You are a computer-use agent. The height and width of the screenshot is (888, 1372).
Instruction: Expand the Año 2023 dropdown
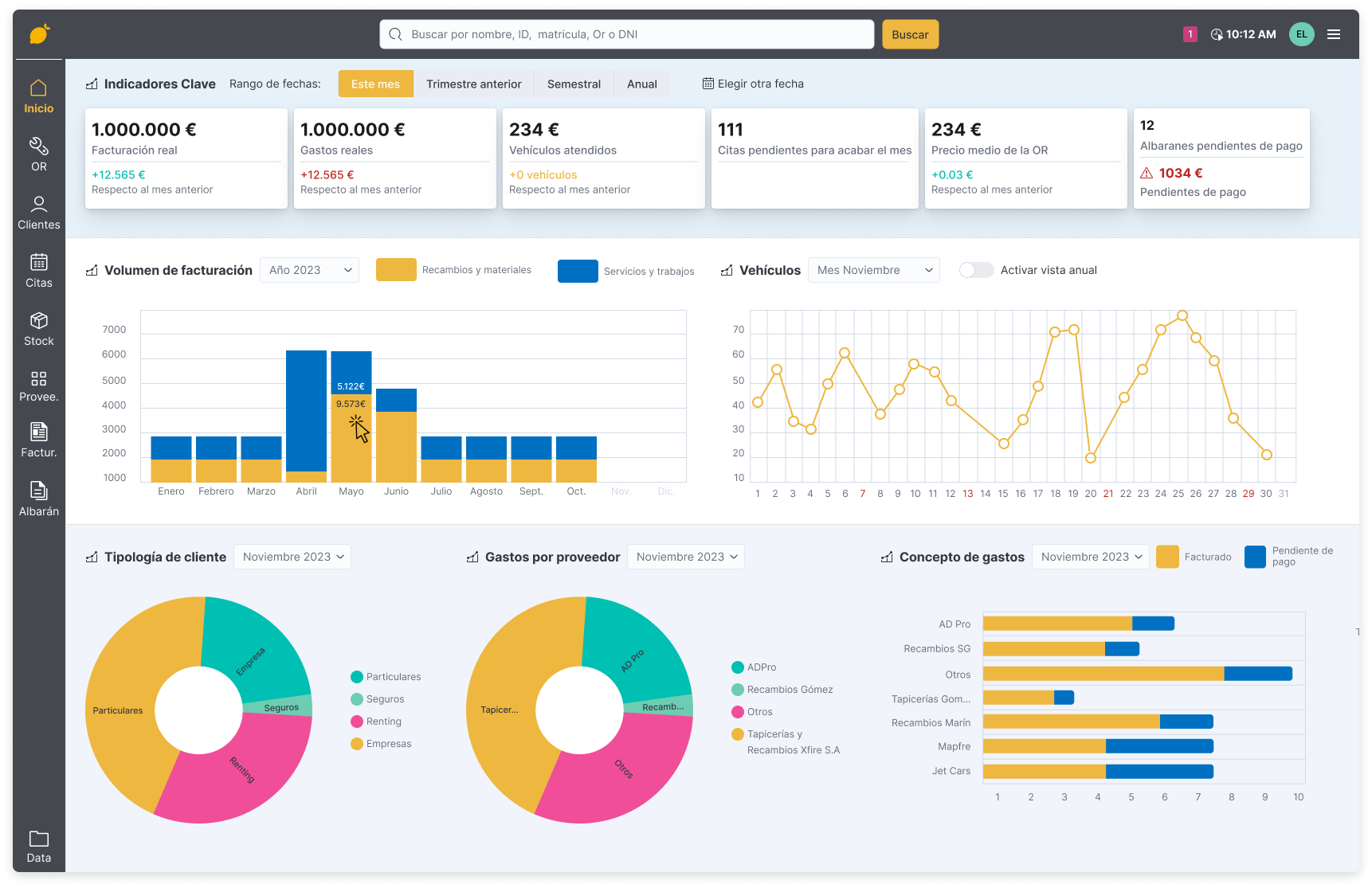point(309,270)
